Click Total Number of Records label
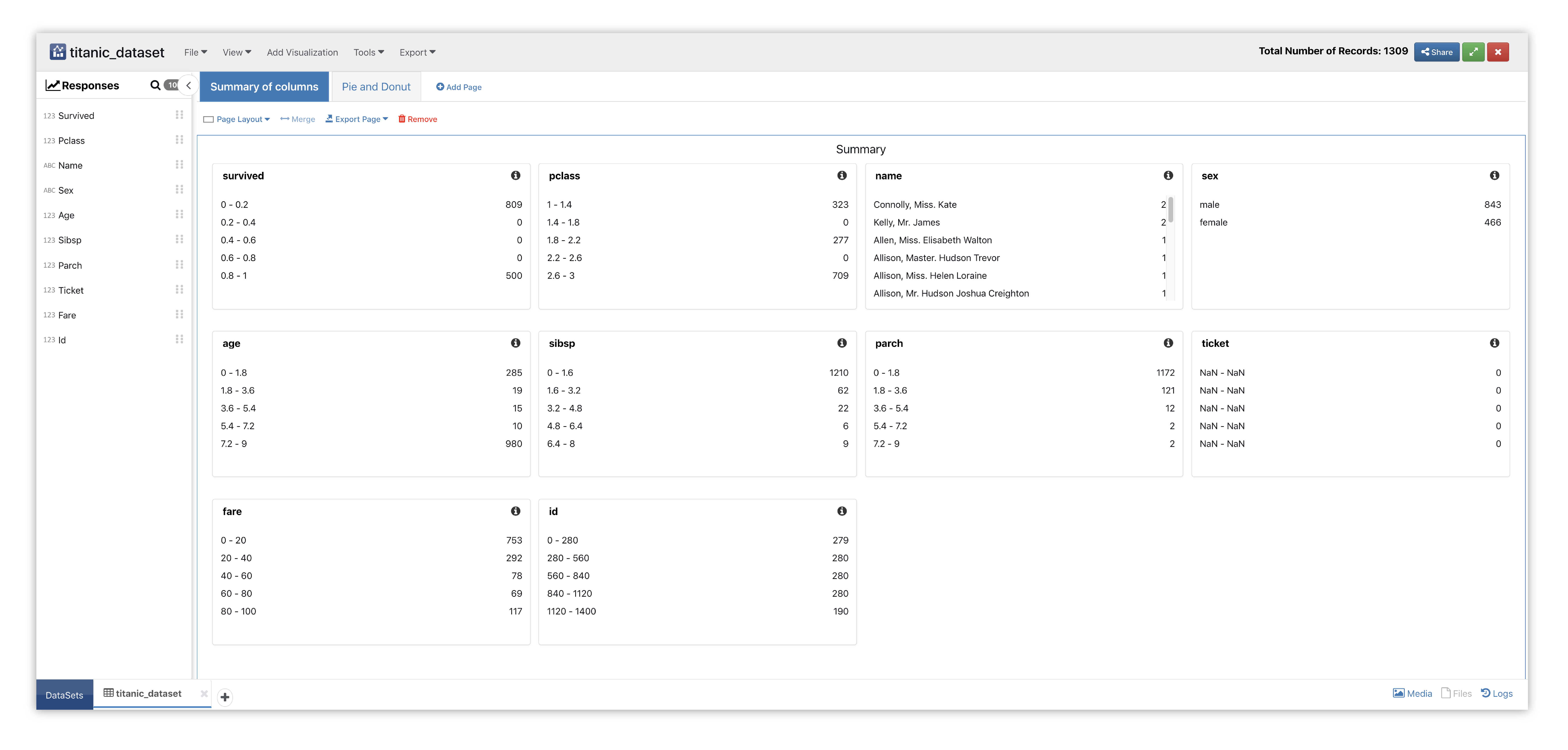Viewport: 1568px width, 750px height. pos(1333,51)
